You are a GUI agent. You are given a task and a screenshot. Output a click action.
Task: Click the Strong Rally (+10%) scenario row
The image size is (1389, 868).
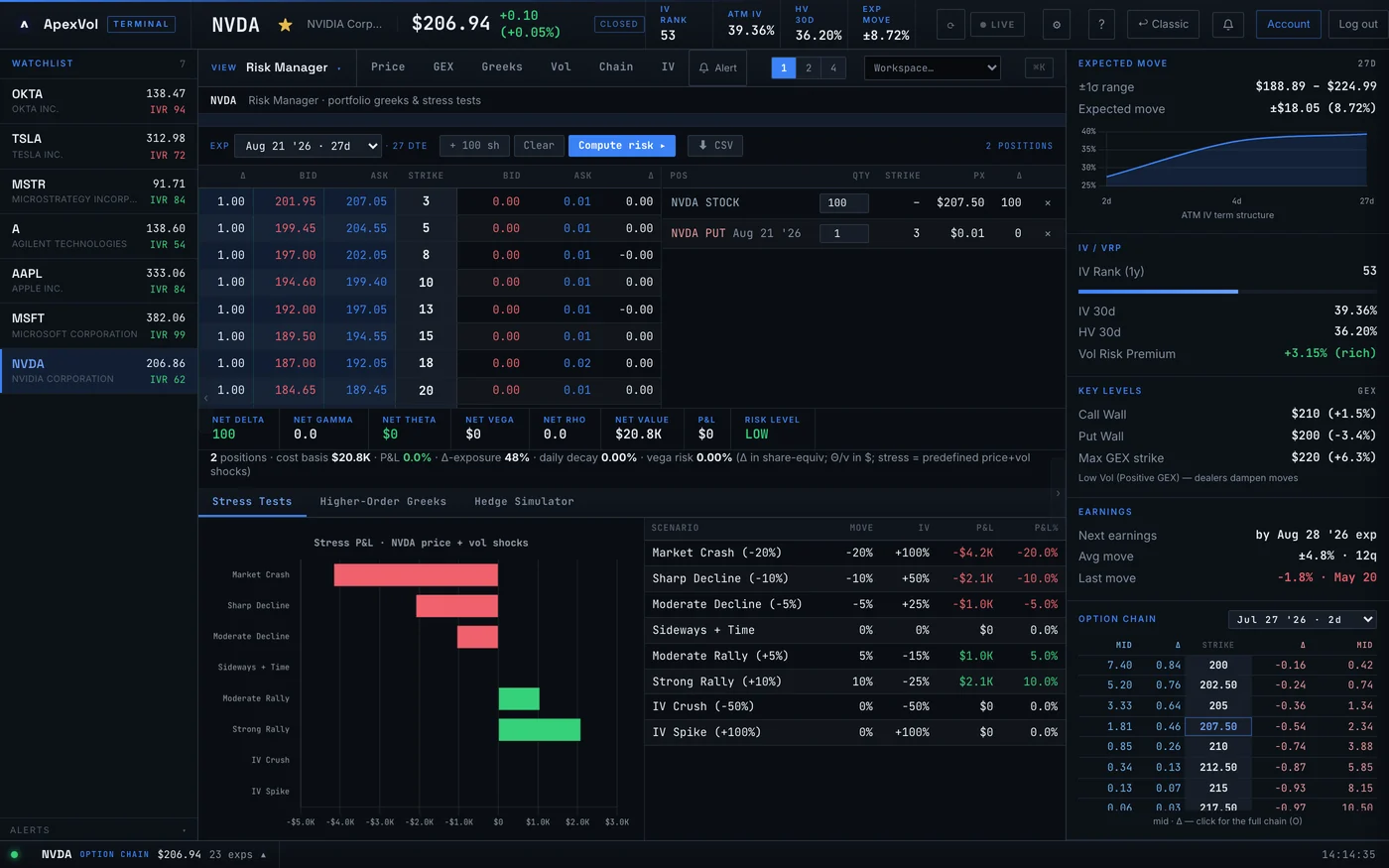pos(854,682)
